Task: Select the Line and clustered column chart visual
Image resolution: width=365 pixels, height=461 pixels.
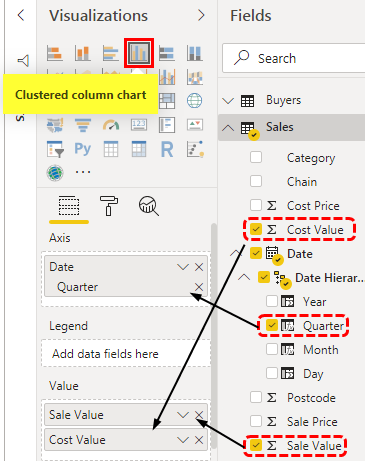Action: pos(167,77)
